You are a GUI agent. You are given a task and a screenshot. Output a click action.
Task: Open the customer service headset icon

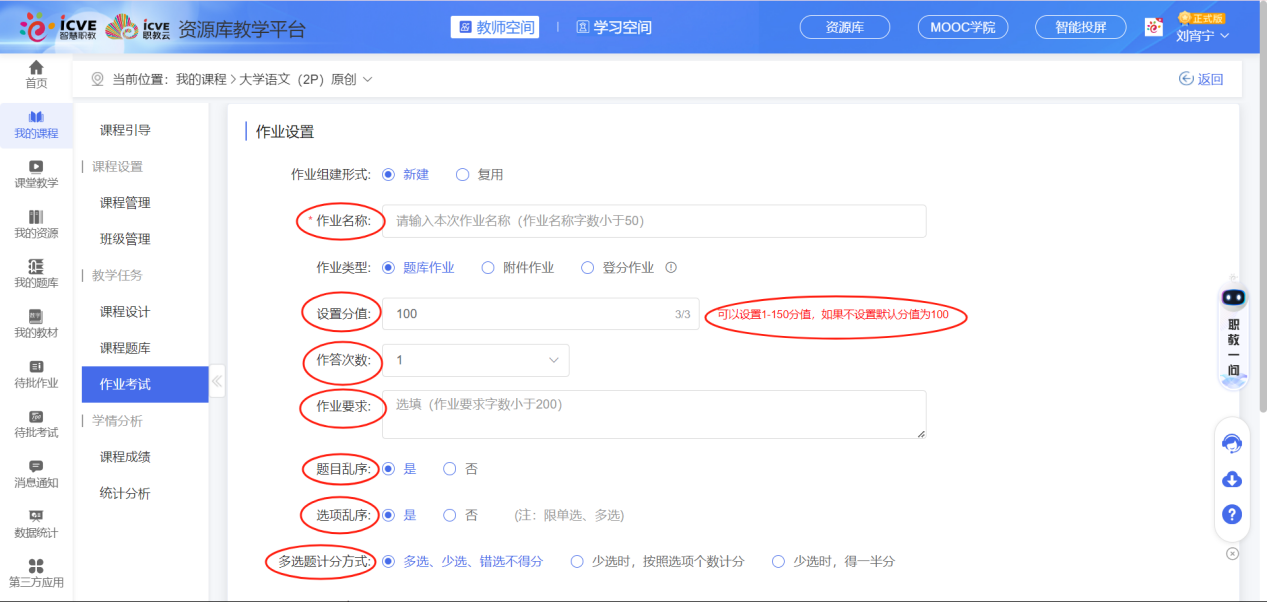click(x=1232, y=443)
